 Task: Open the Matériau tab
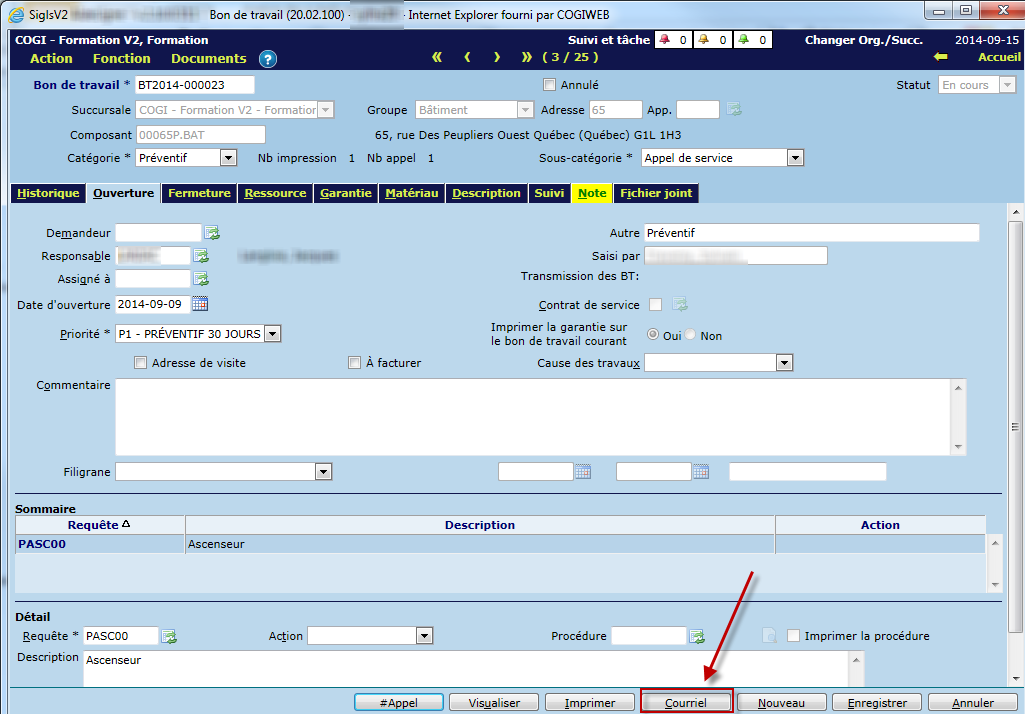pos(411,194)
